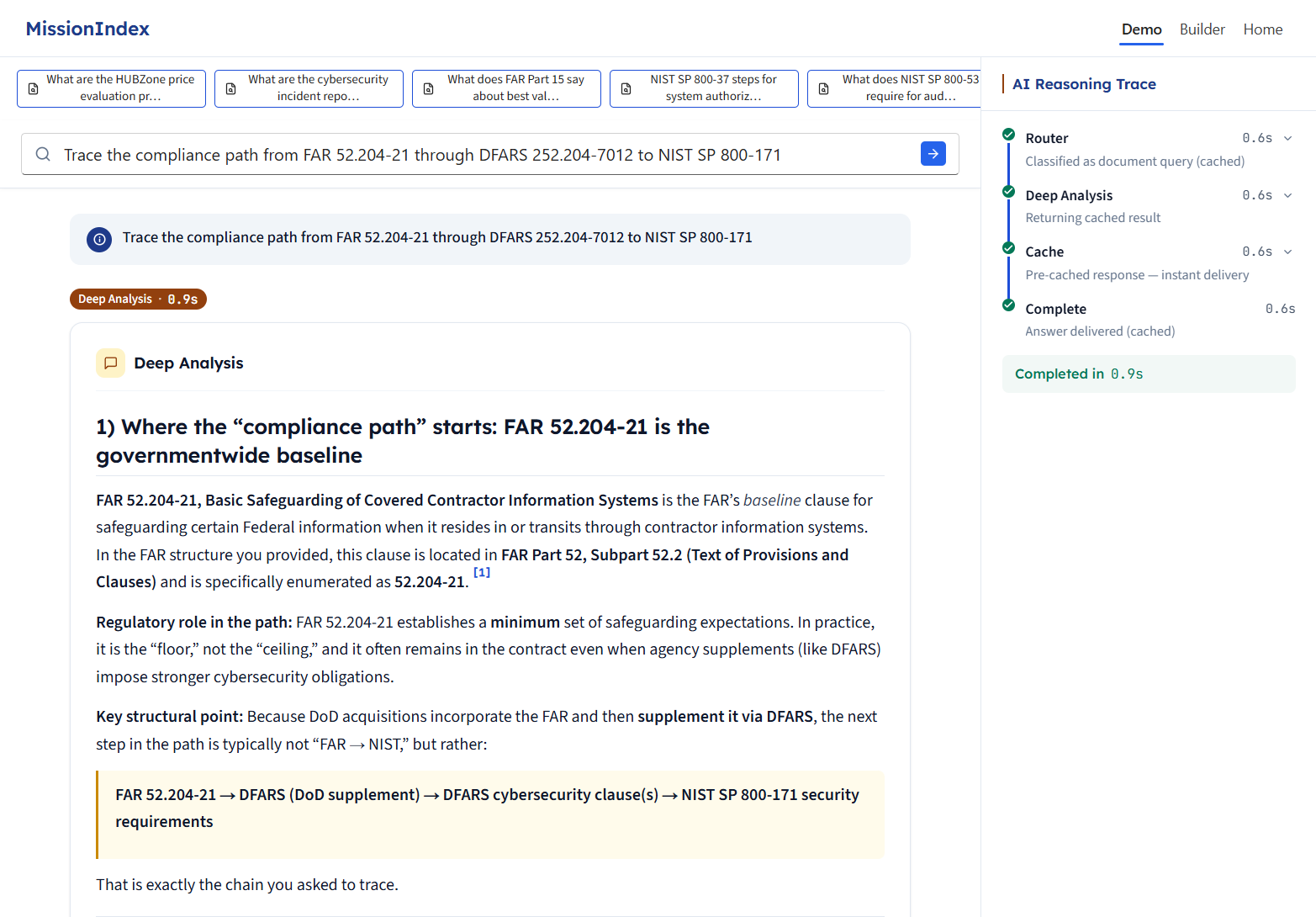Submit query with the blue arrow button

point(933,154)
